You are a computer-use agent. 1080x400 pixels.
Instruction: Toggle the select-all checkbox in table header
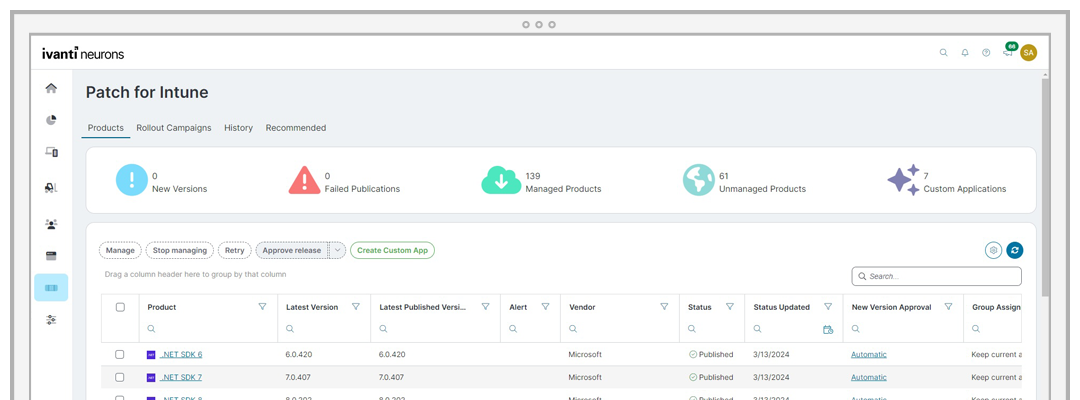pos(120,307)
